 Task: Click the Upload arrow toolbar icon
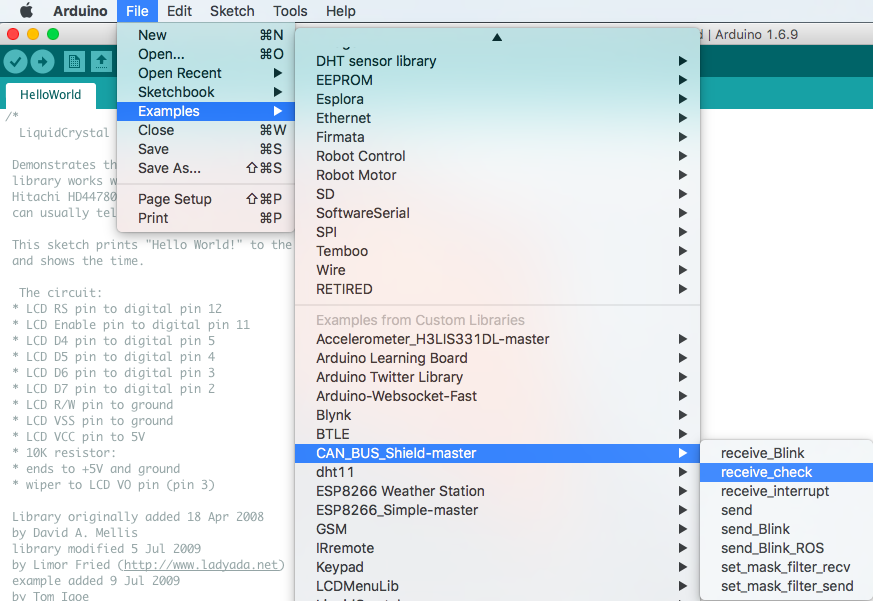(x=43, y=62)
